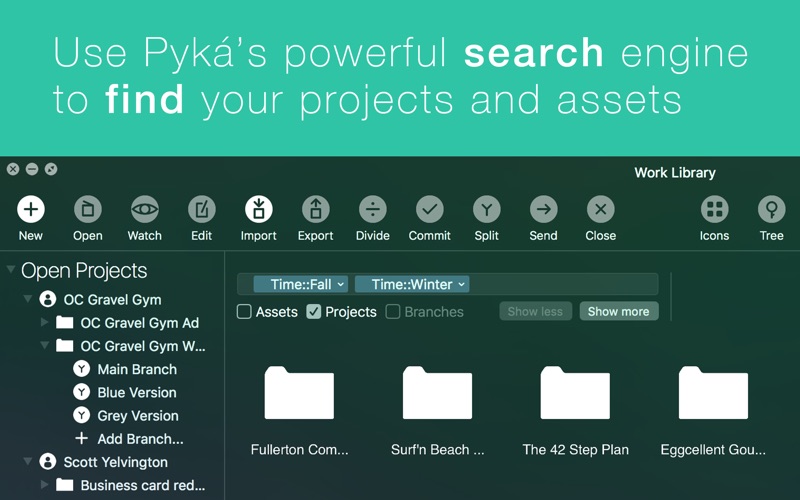The image size is (800, 500).
Task: Click the Grey Version branch icon
Action: click(x=82, y=415)
